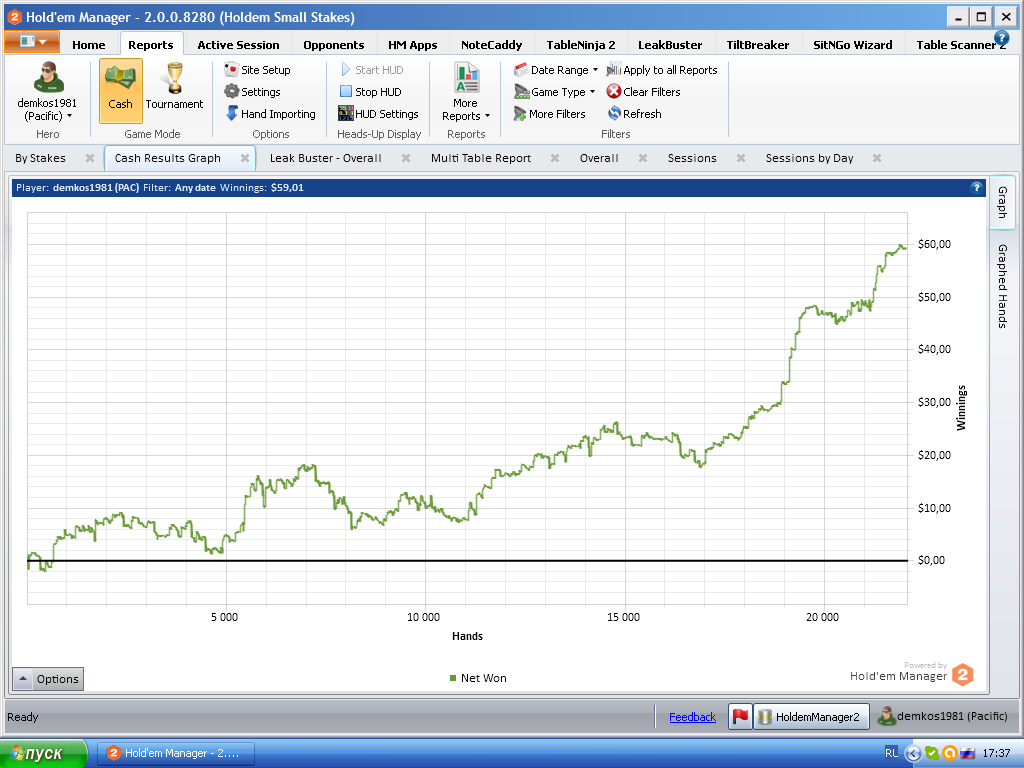1024x768 pixels.
Task: Open More Filters
Action: click(x=549, y=114)
